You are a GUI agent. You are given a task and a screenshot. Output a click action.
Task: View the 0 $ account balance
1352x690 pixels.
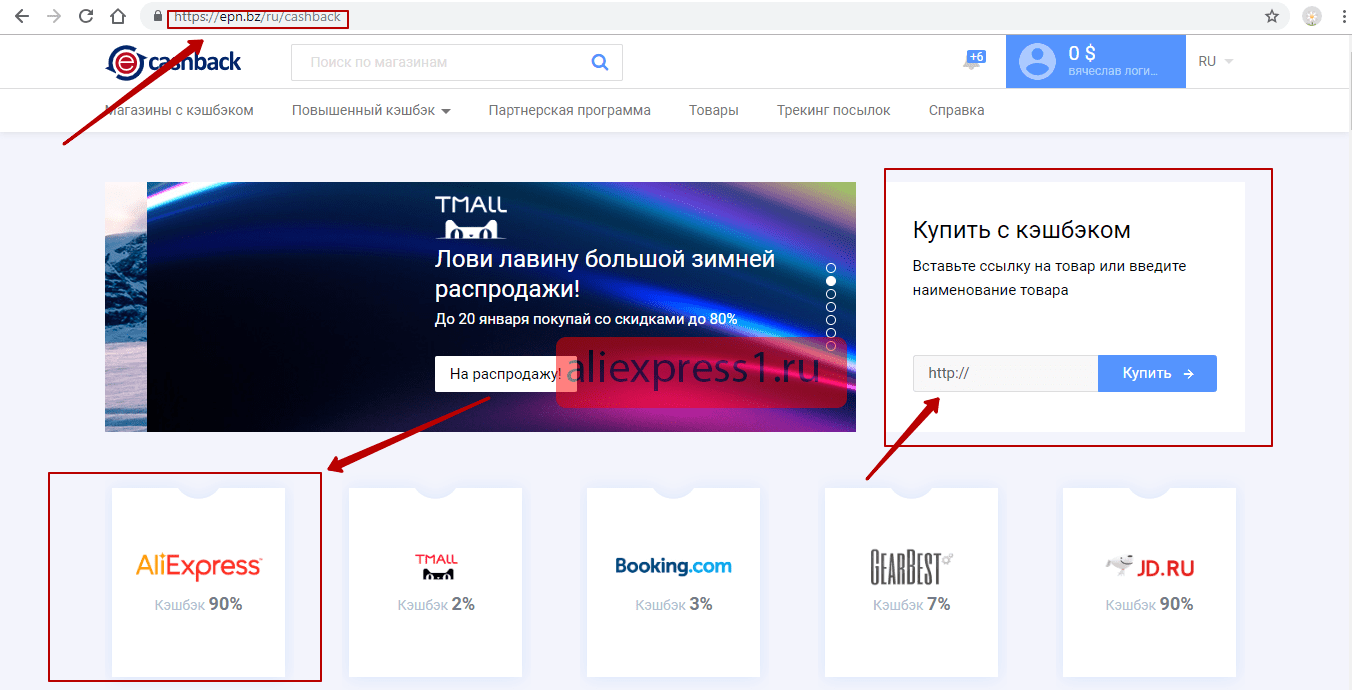[1082, 54]
